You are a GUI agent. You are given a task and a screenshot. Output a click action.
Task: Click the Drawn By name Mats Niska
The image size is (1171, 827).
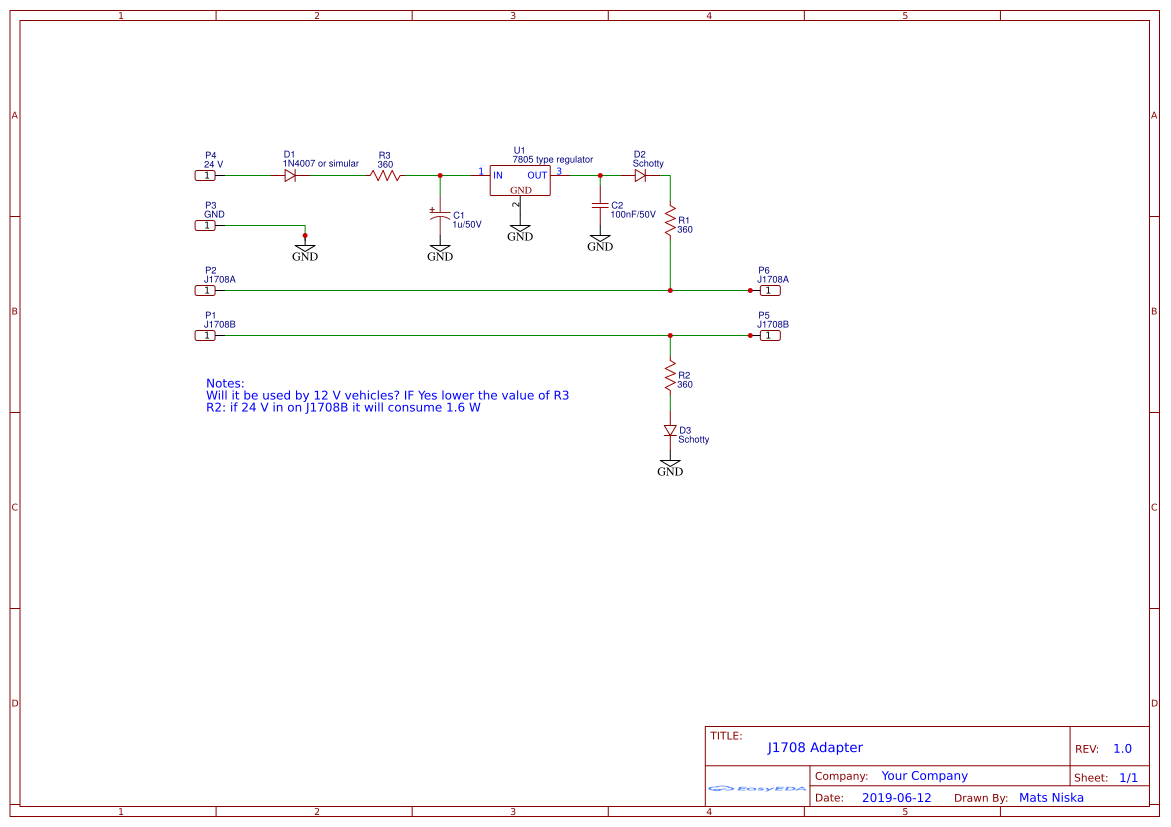pyautogui.click(x=1051, y=797)
